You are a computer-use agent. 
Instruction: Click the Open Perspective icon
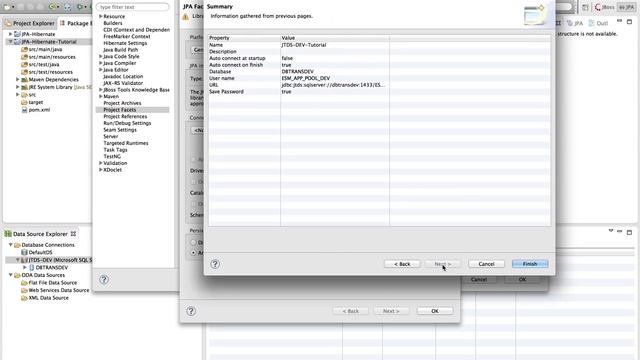tap(585, 7)
